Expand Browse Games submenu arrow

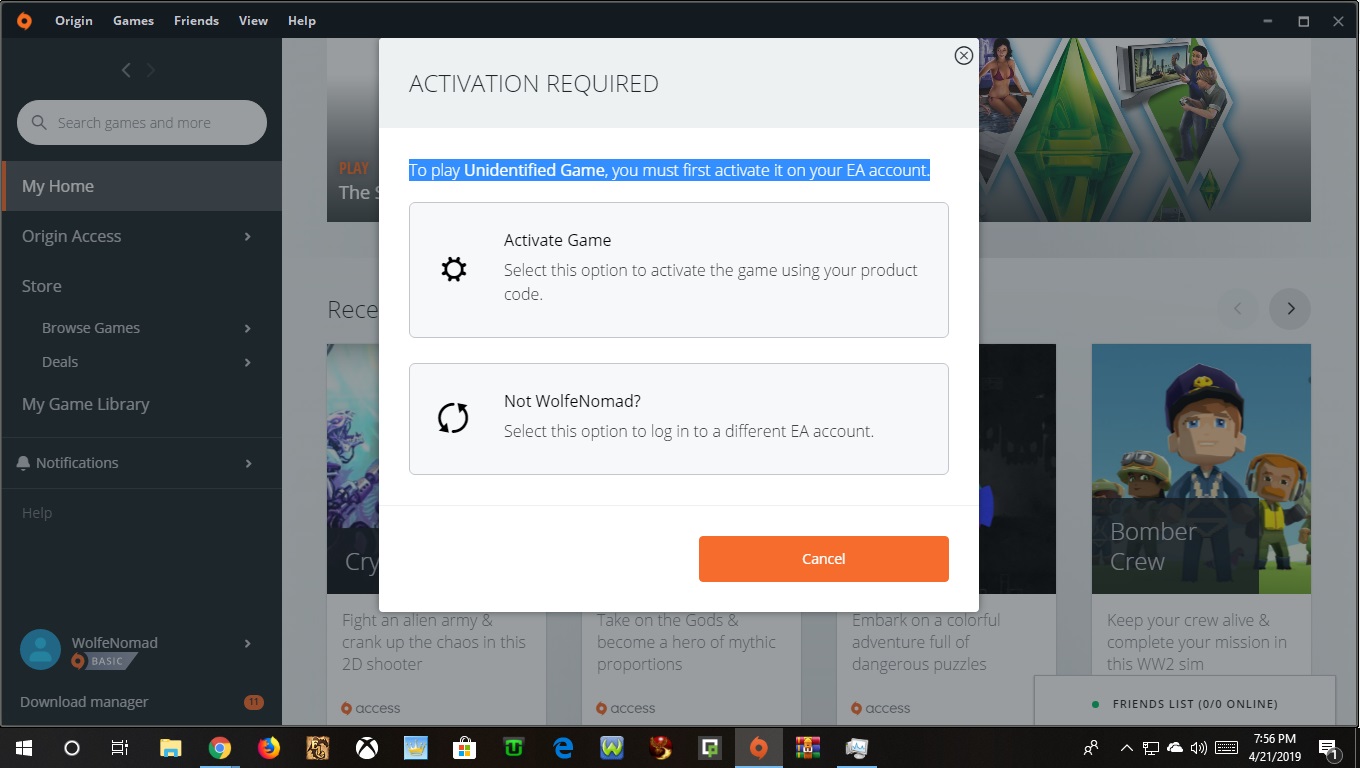[247, 328]
